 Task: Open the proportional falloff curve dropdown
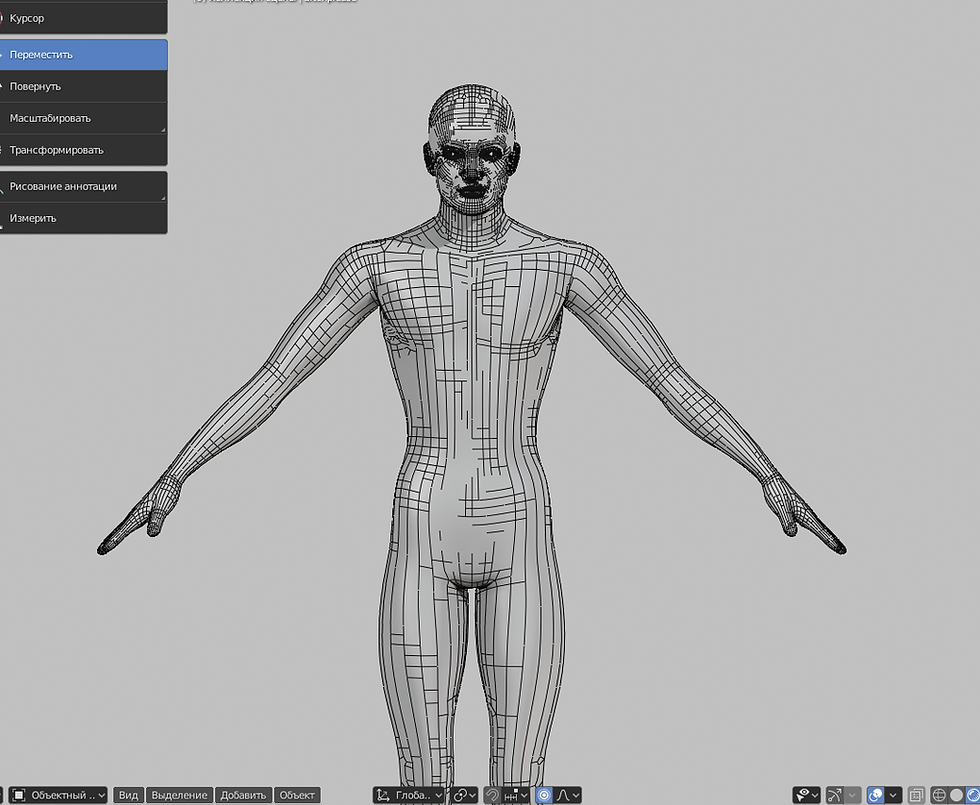[x=568, y=795]
